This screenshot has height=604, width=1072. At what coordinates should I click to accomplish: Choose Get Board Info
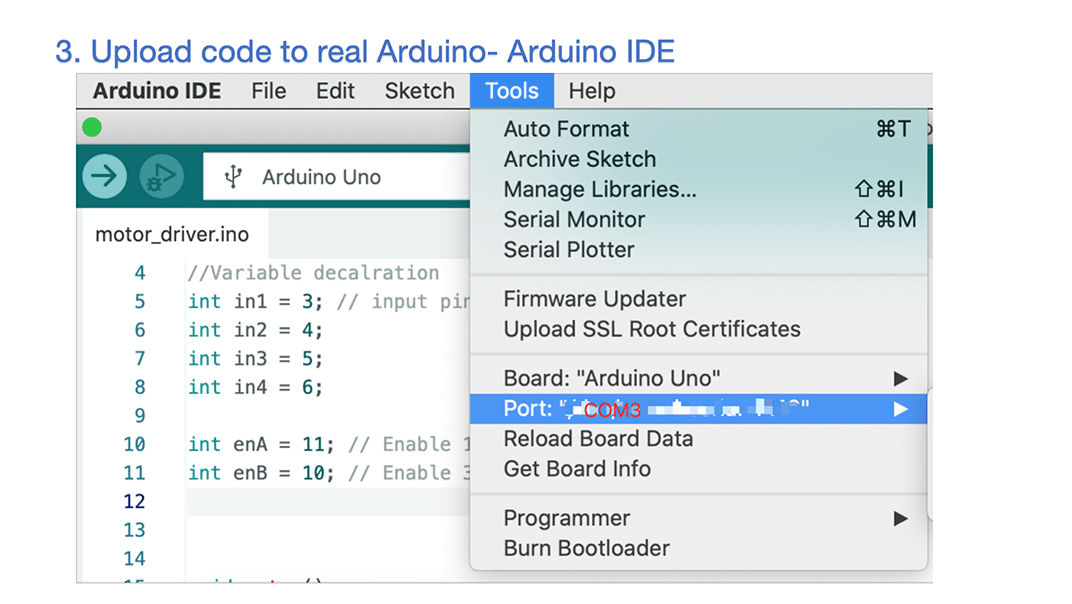699,469
